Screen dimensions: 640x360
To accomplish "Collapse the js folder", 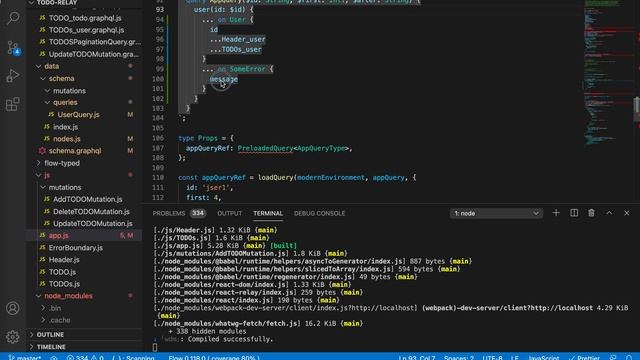I will (x=47, y=175).
